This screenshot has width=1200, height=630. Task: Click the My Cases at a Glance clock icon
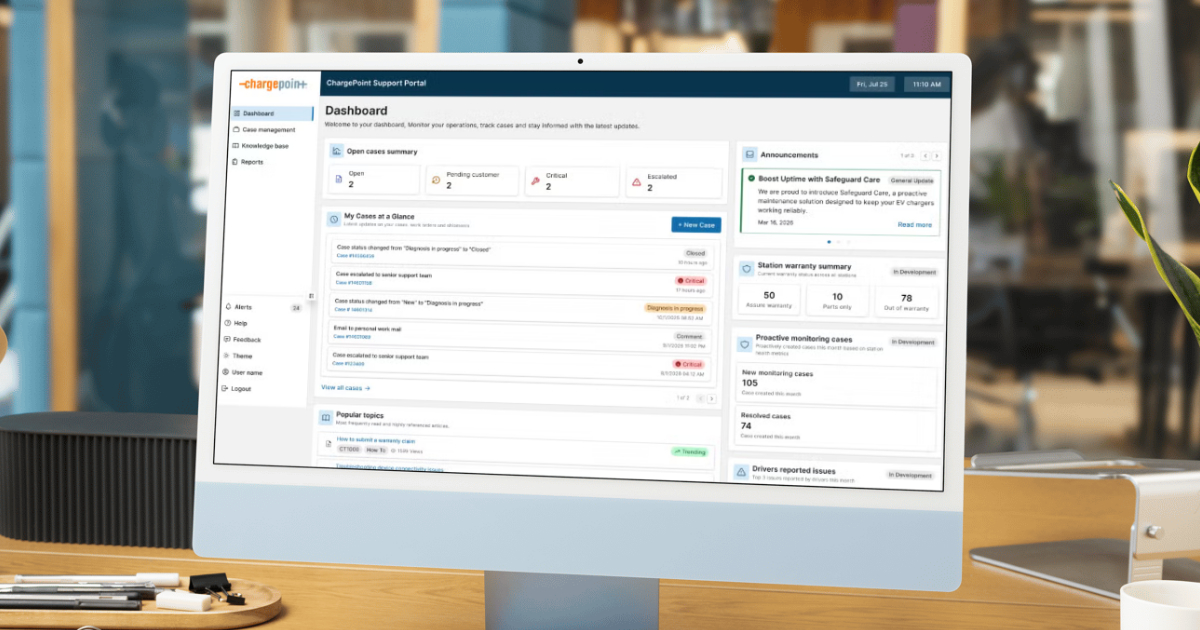click(x=334, y=218)
